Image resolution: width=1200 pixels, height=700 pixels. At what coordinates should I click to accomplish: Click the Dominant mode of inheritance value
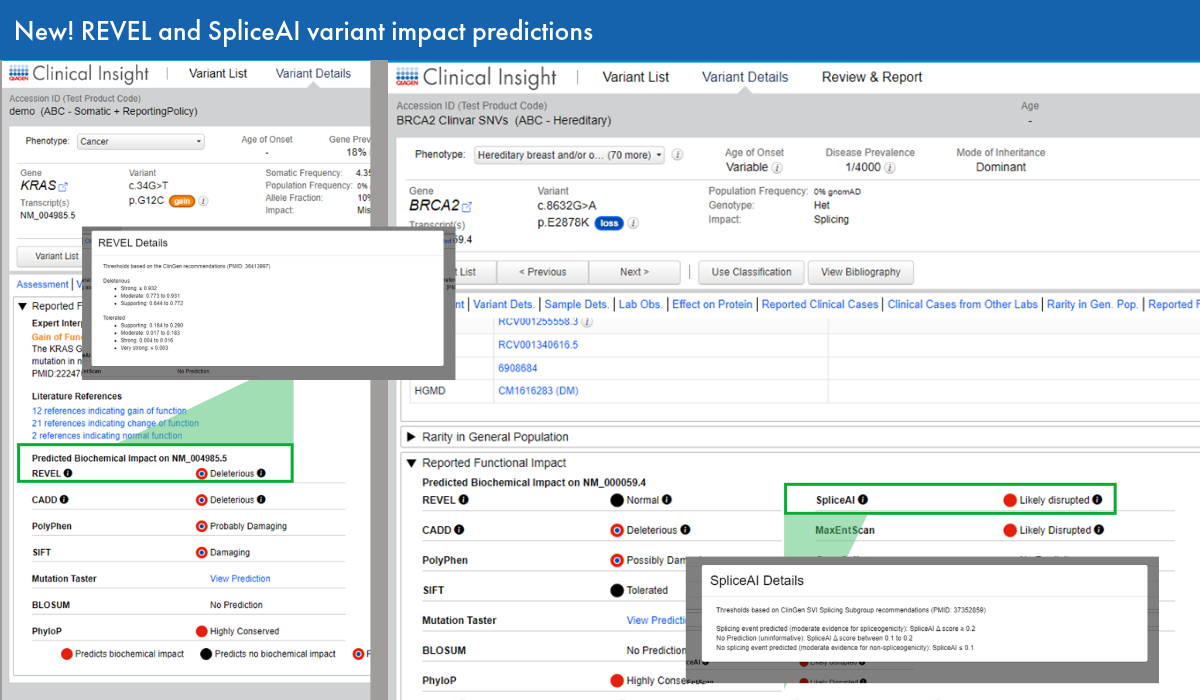1001,167
